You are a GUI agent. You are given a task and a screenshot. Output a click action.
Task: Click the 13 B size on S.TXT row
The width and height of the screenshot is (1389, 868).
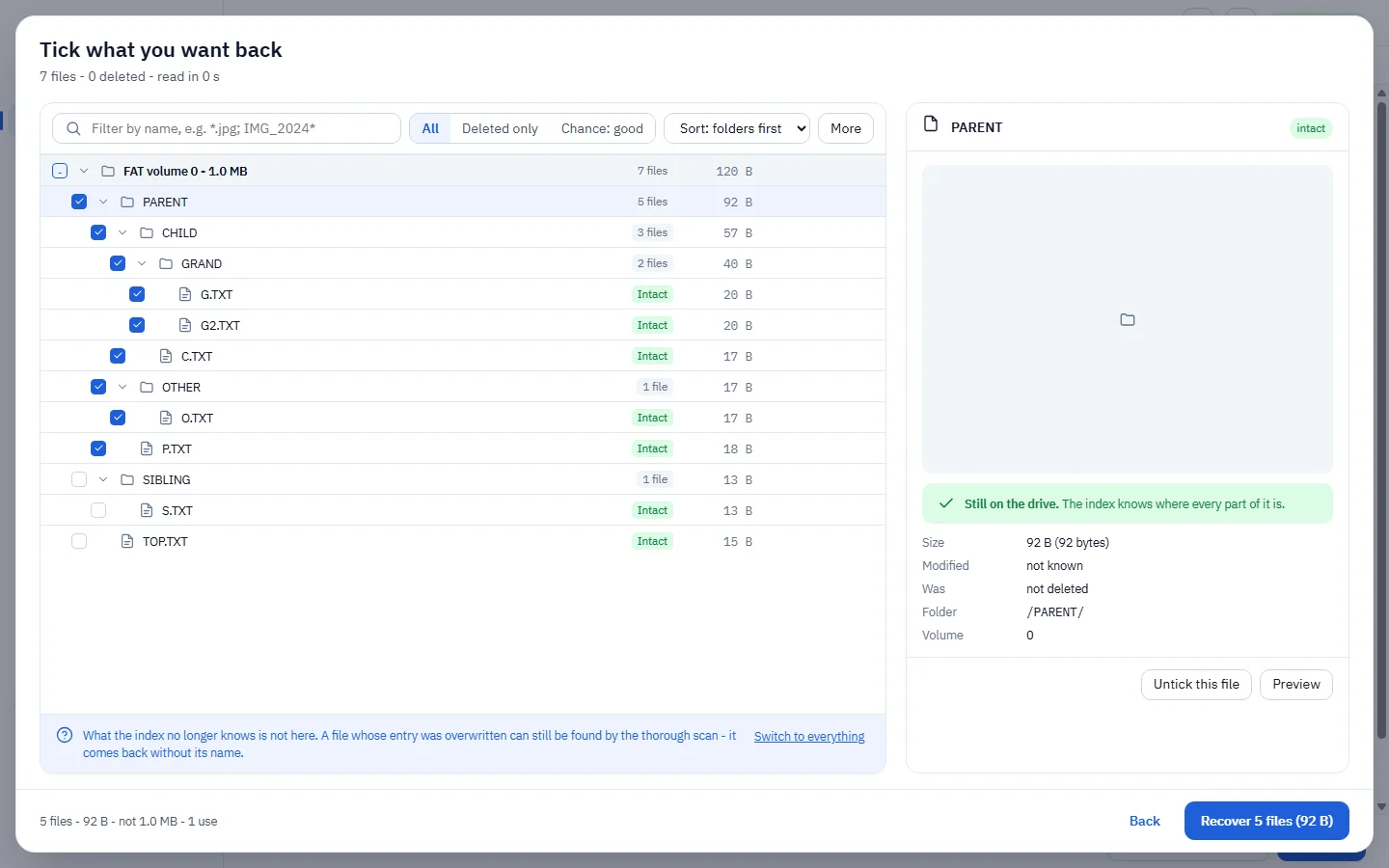[x=738, y=510]
